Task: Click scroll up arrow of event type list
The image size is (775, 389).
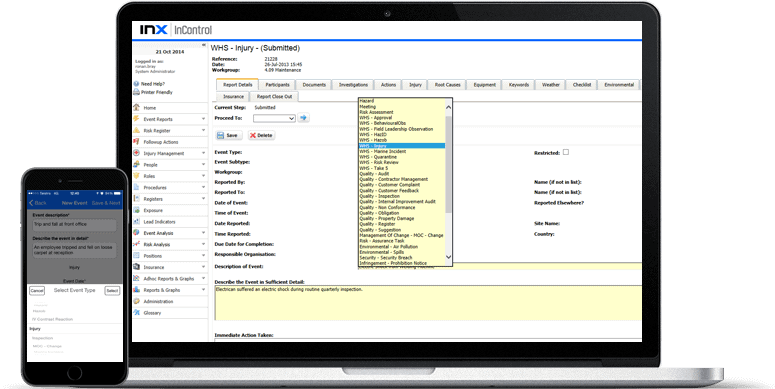Action: point(448,107)
